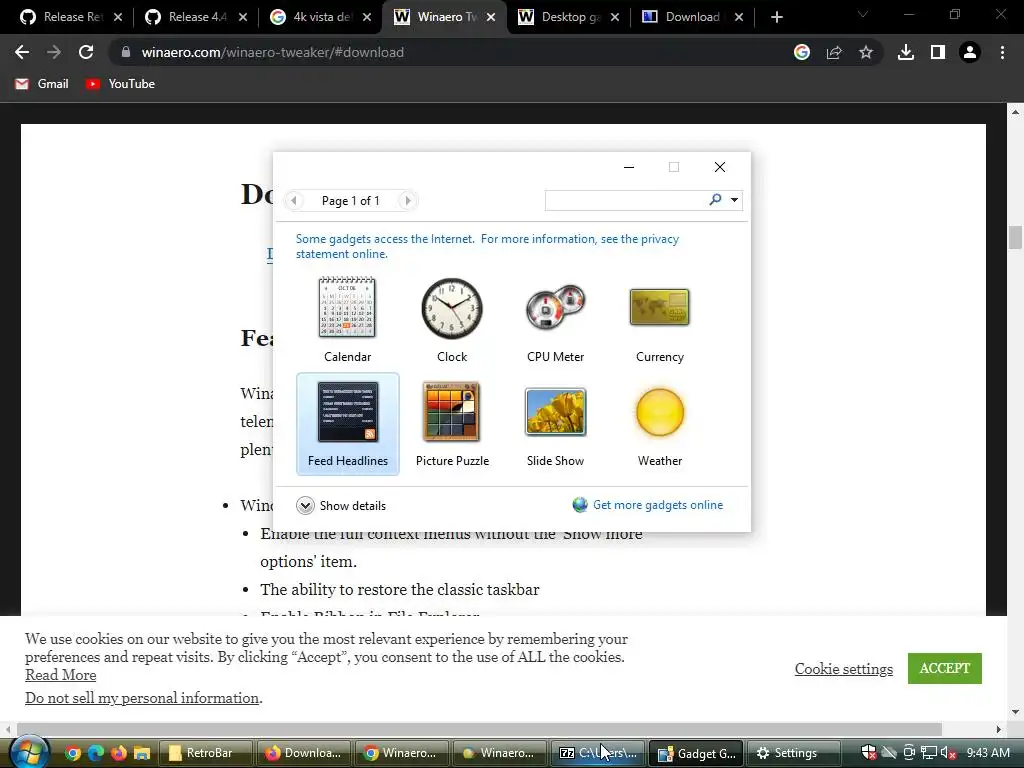
Task: Share this page icon
Action: (x=834, y=52)
